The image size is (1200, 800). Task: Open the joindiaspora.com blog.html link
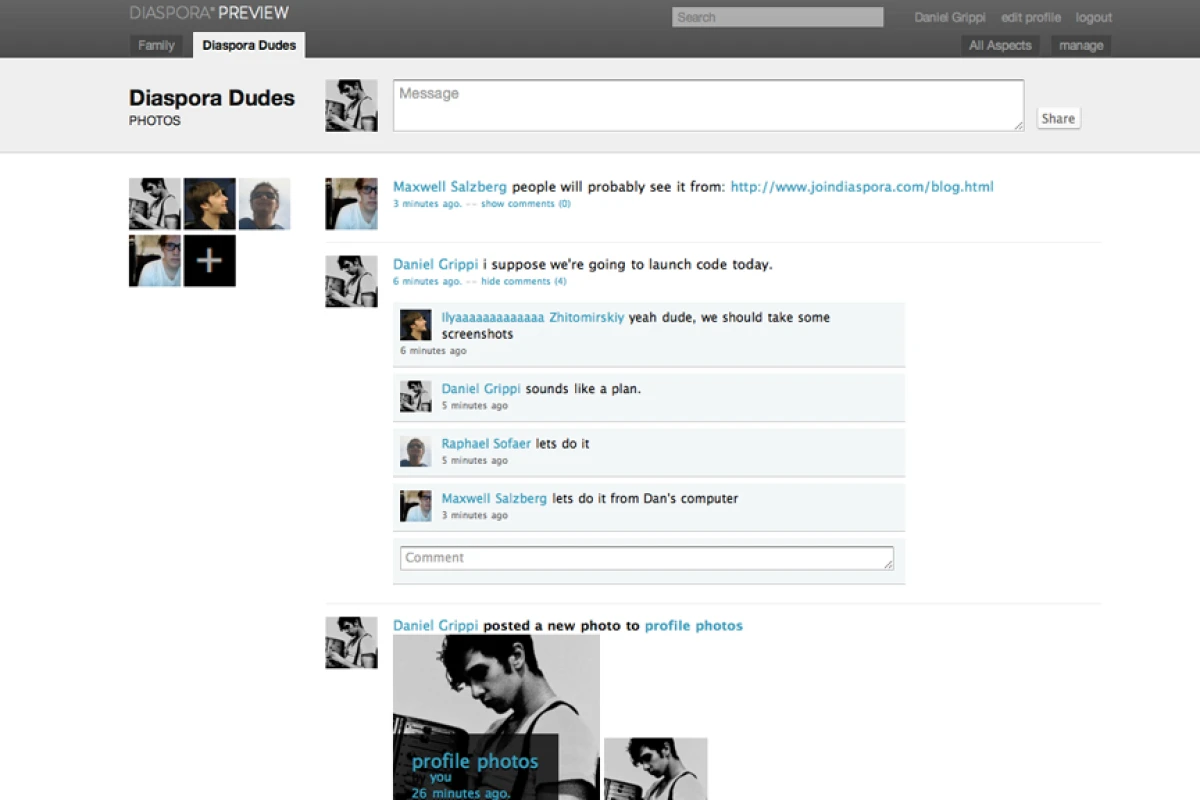pos(862,187)
